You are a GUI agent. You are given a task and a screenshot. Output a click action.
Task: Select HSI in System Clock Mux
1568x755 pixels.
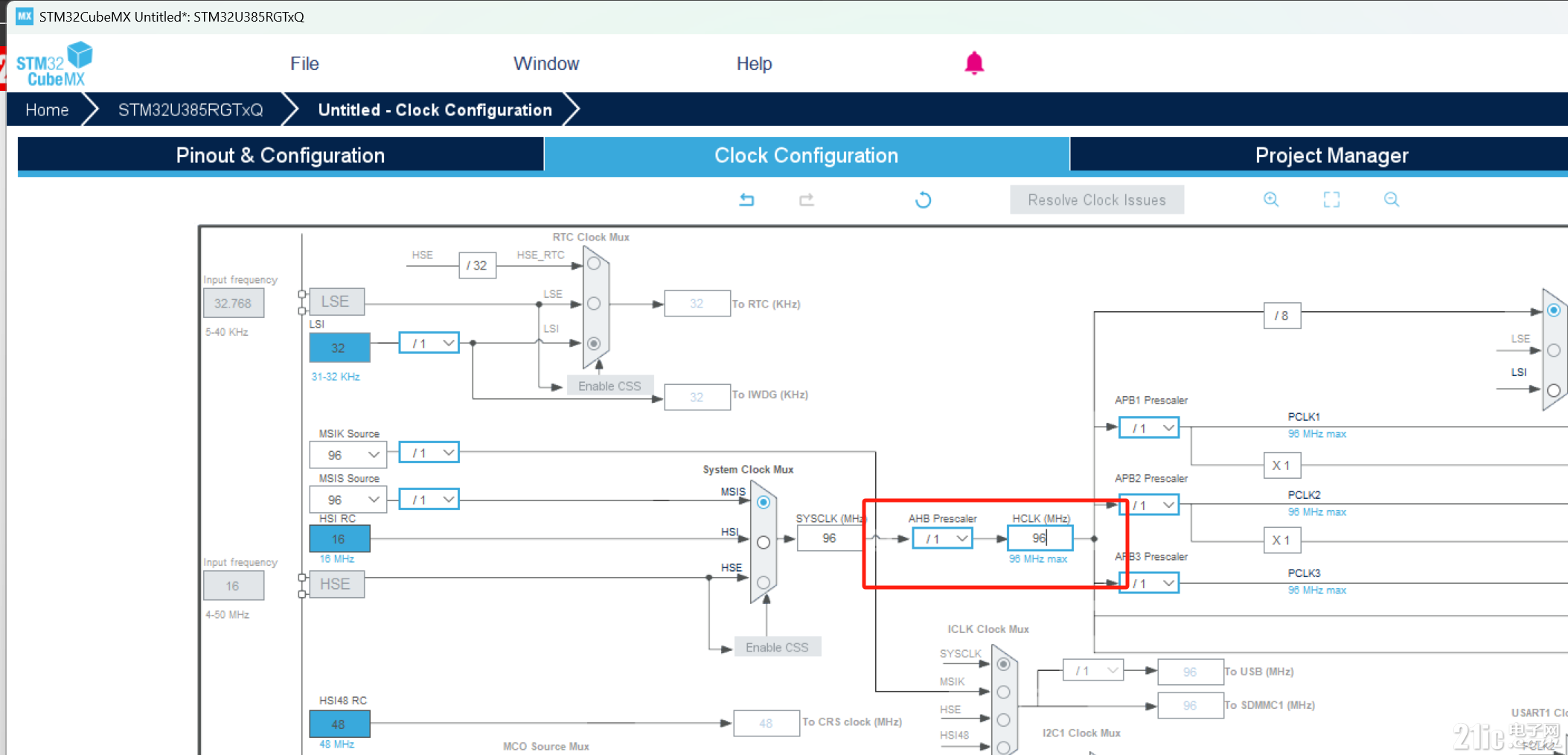pyautogui.click(x=764, y=542)
